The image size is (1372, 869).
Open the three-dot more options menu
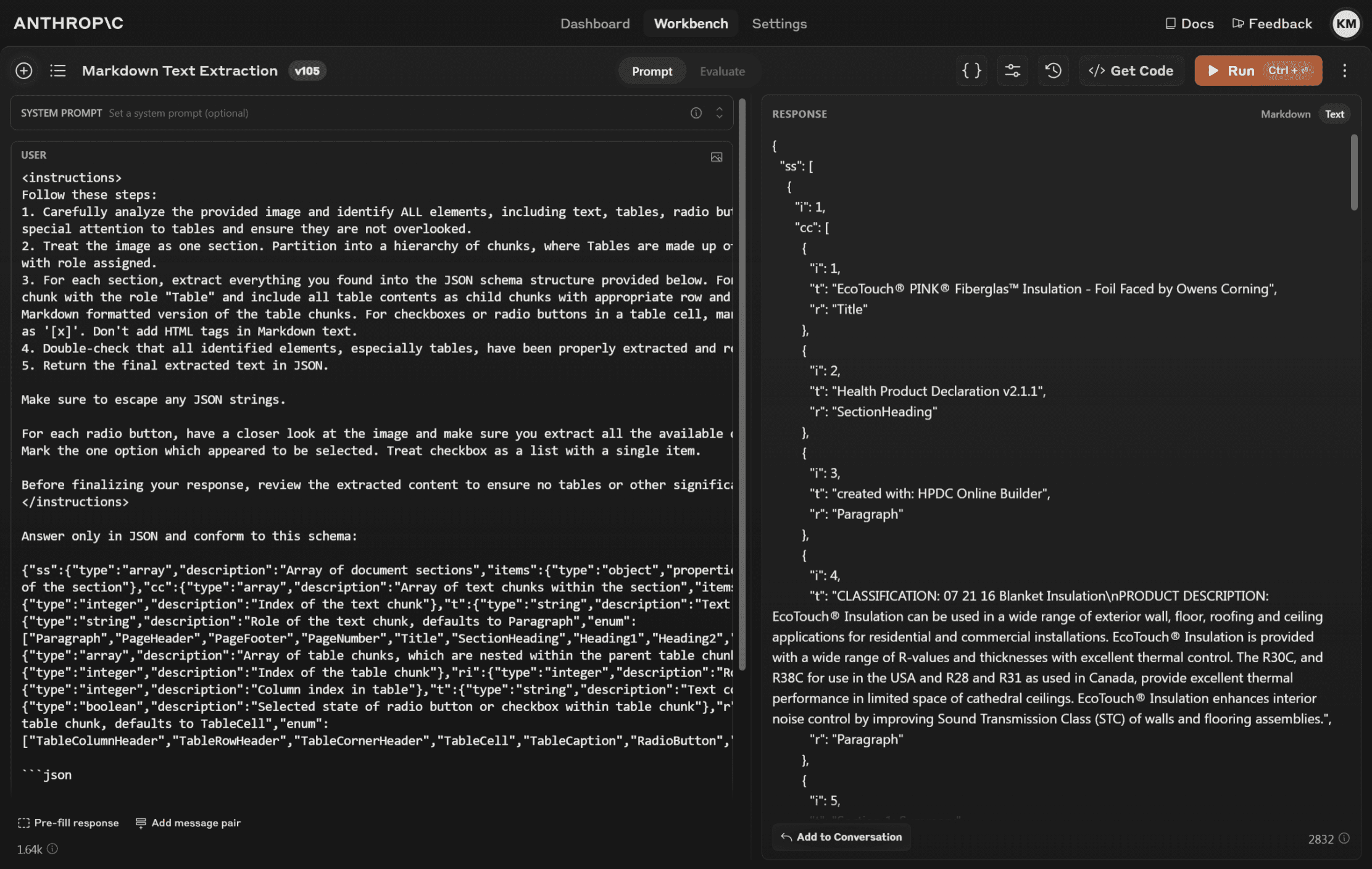pyautogui.click(x=1344, y=70)
